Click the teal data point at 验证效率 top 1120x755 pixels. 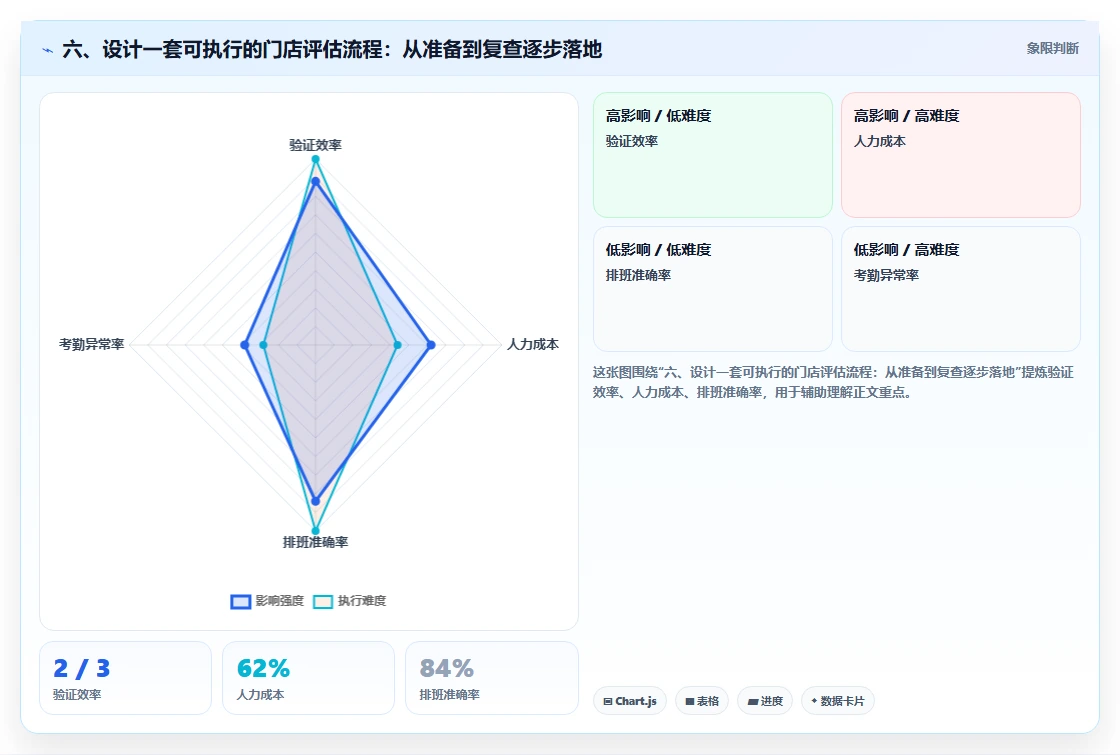(315, 159)
